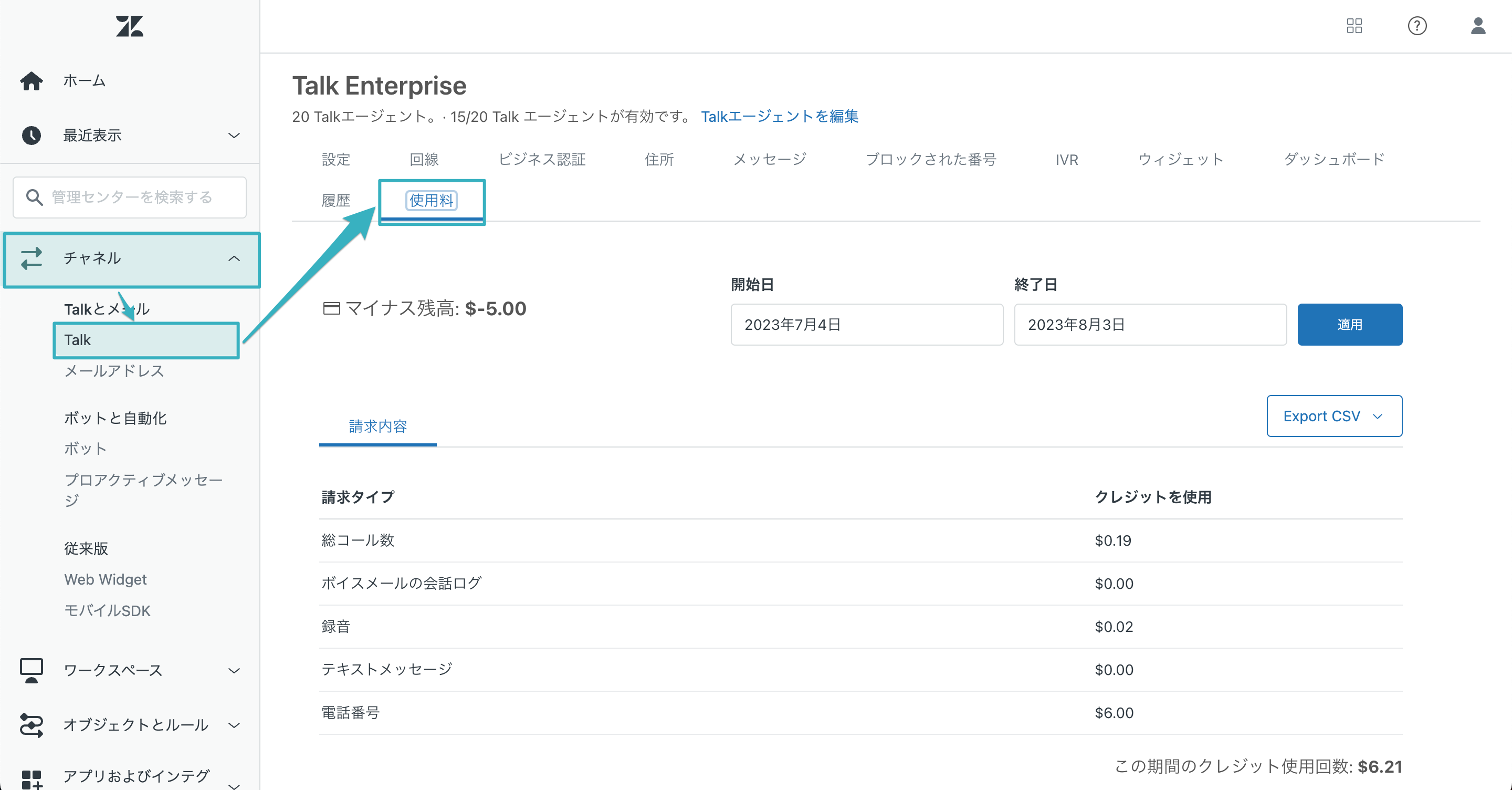Click the home house icon
This screenshot has width=1512, height=790.
tap(31, 81)
